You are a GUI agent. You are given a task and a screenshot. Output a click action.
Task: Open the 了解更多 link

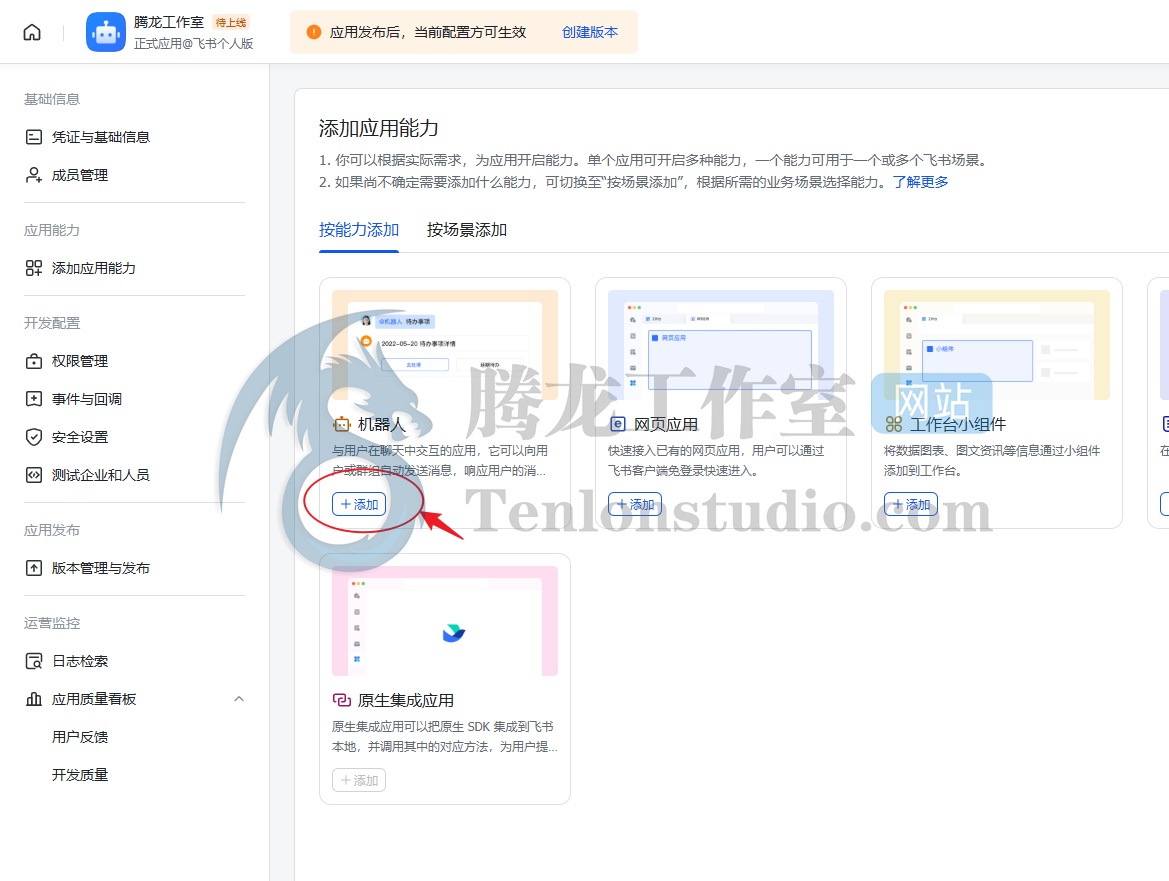point(920,182)
